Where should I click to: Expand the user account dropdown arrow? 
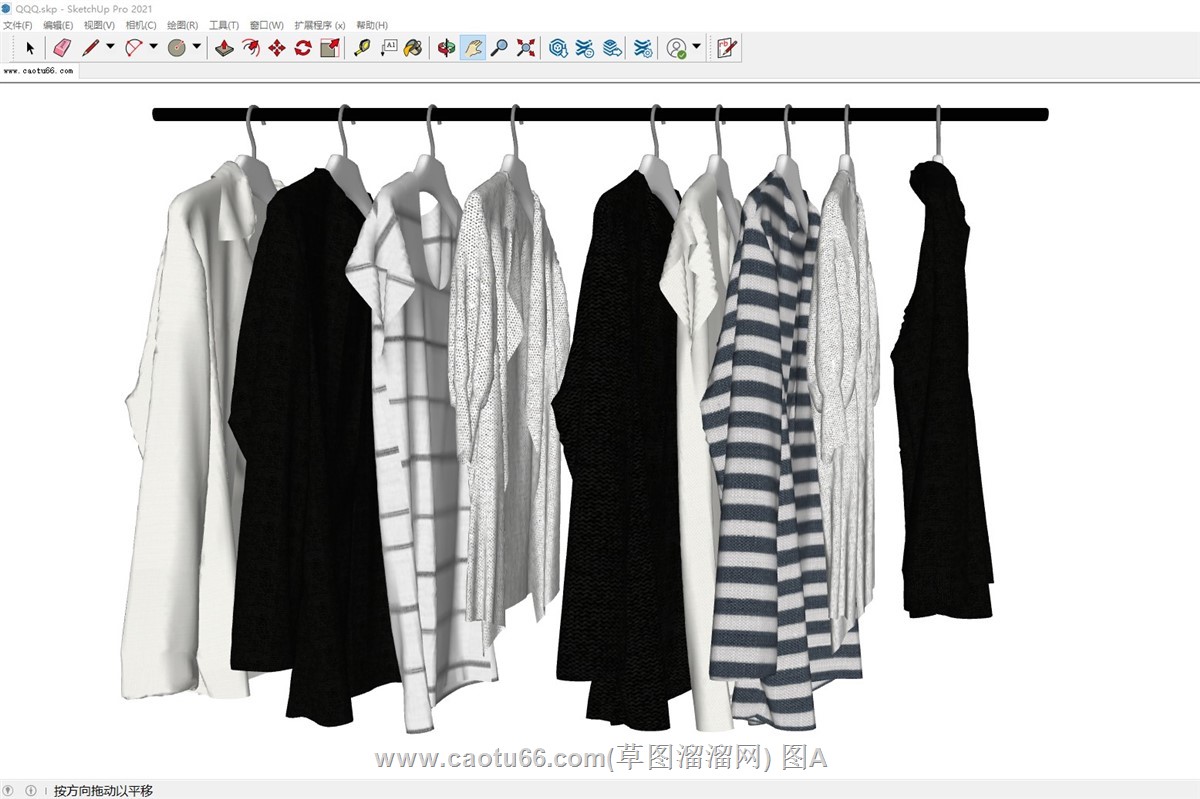coord(696,46)
